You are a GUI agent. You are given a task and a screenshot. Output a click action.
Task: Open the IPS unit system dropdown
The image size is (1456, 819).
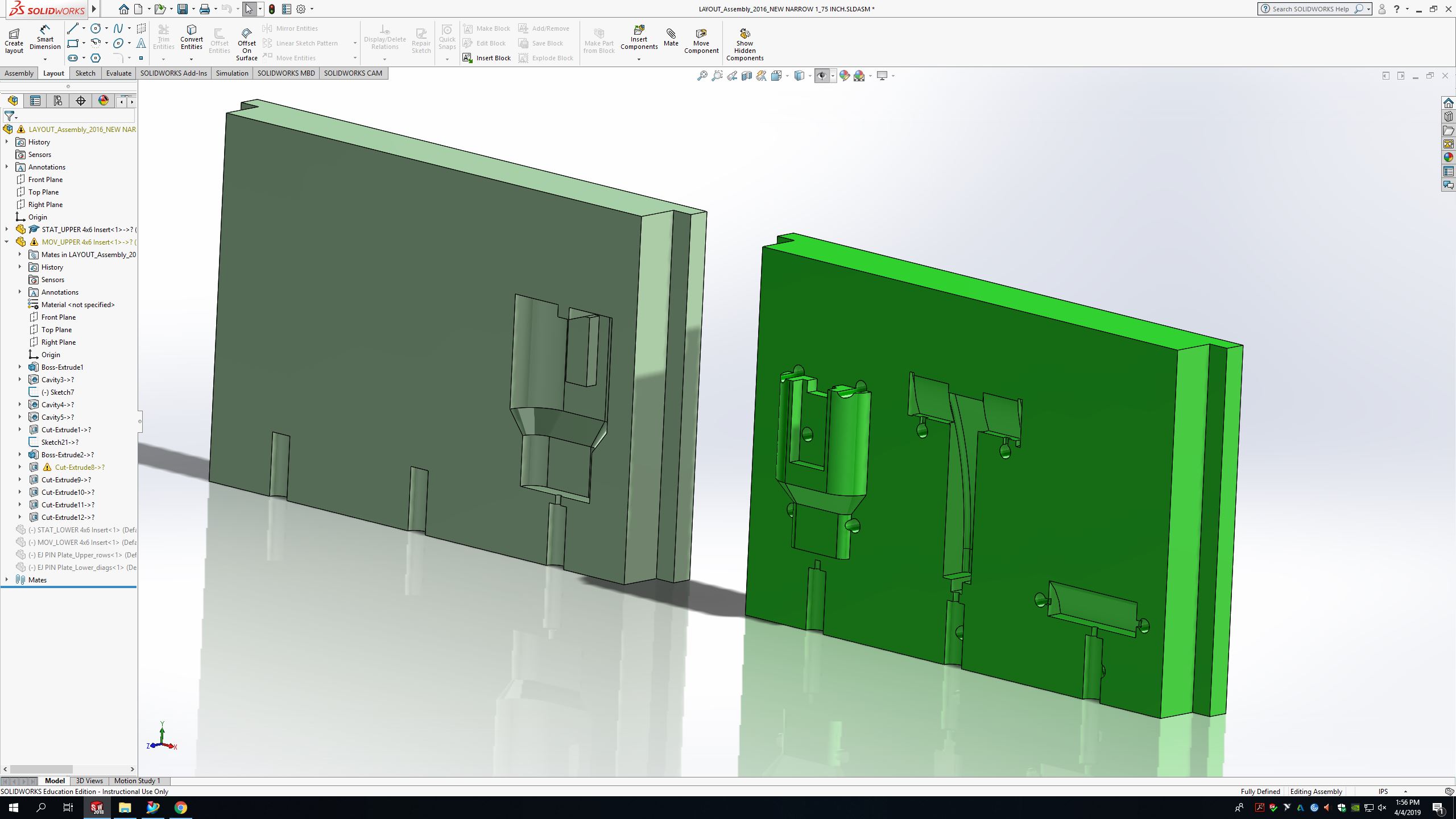tap(1405, 791)
